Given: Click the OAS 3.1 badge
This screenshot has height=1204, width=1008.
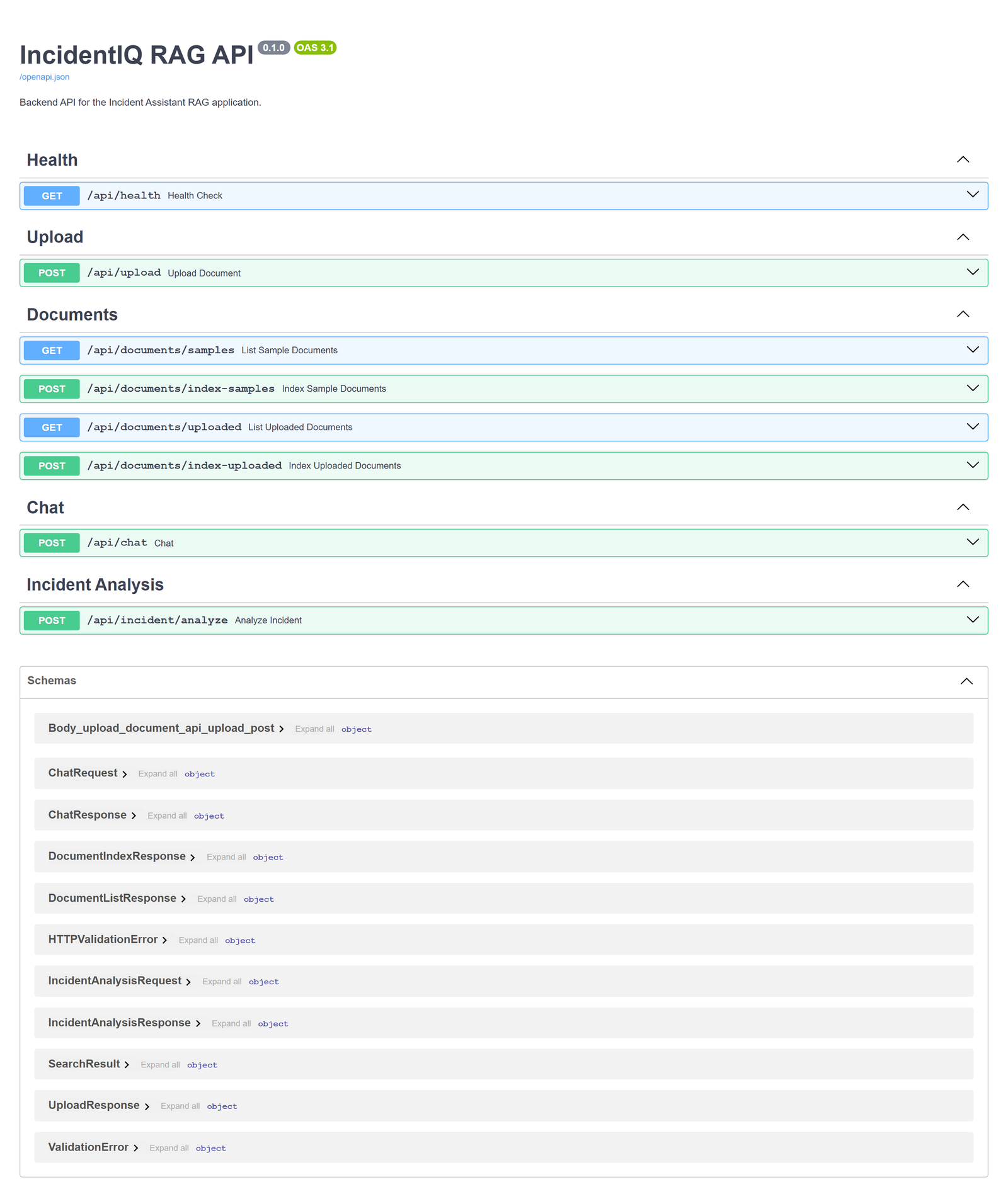Looking at the screenshot, I should pyautogui.click(x=315, y=48).
